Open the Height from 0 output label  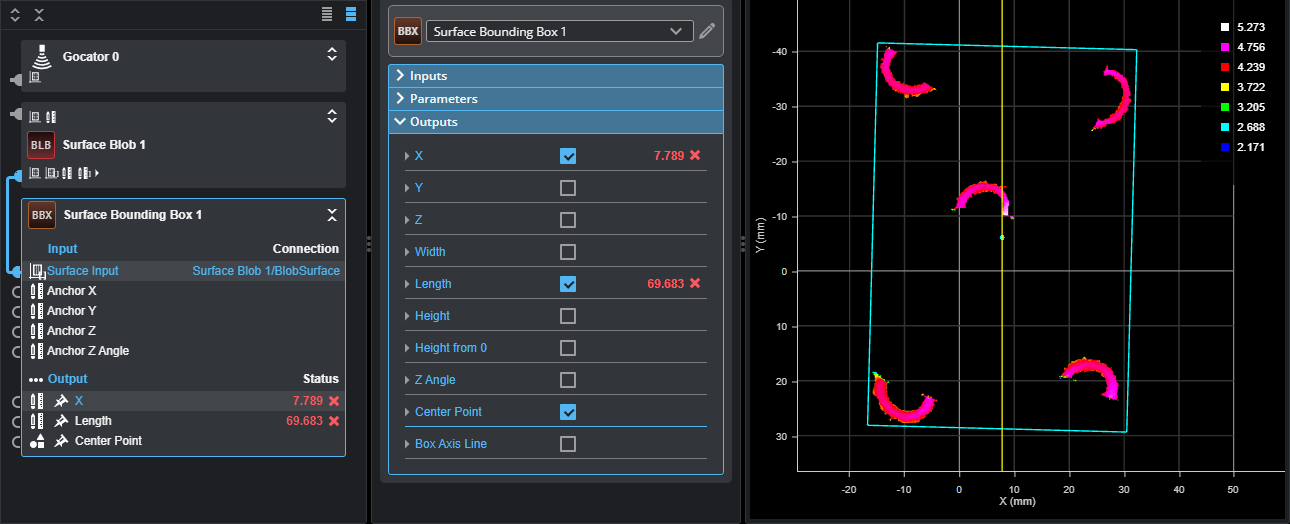click(x=451, y=348)
